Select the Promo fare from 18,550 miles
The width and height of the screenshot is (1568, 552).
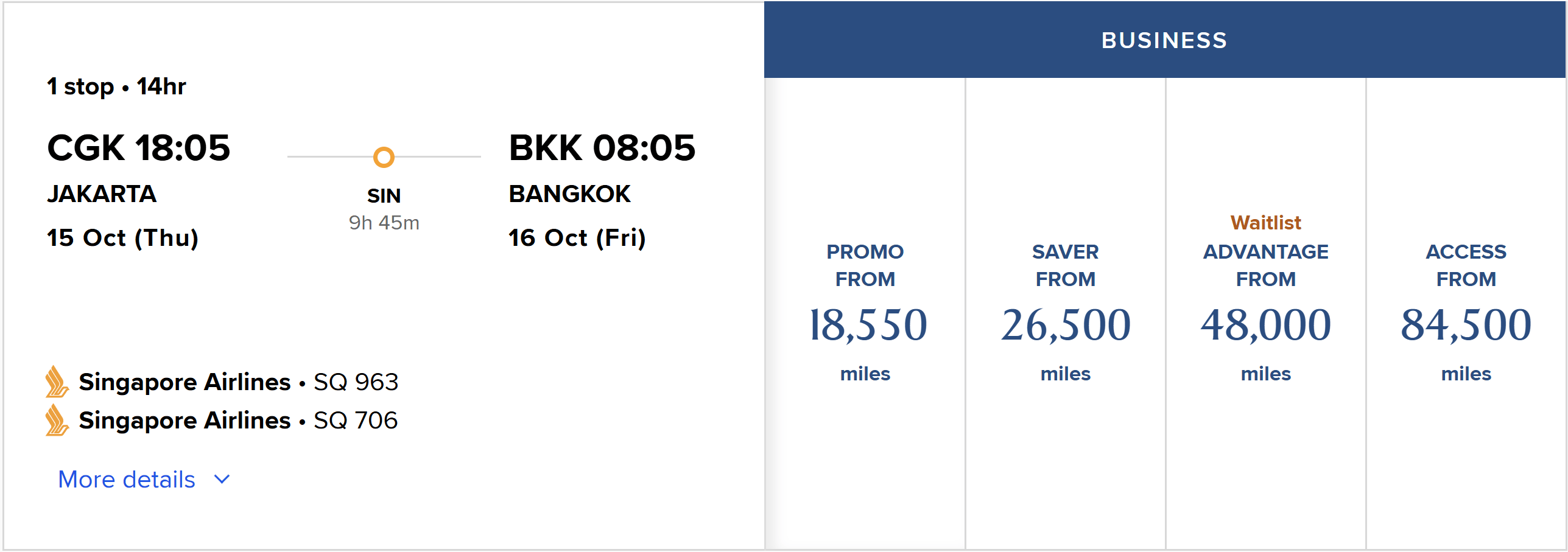click(865, 313)
